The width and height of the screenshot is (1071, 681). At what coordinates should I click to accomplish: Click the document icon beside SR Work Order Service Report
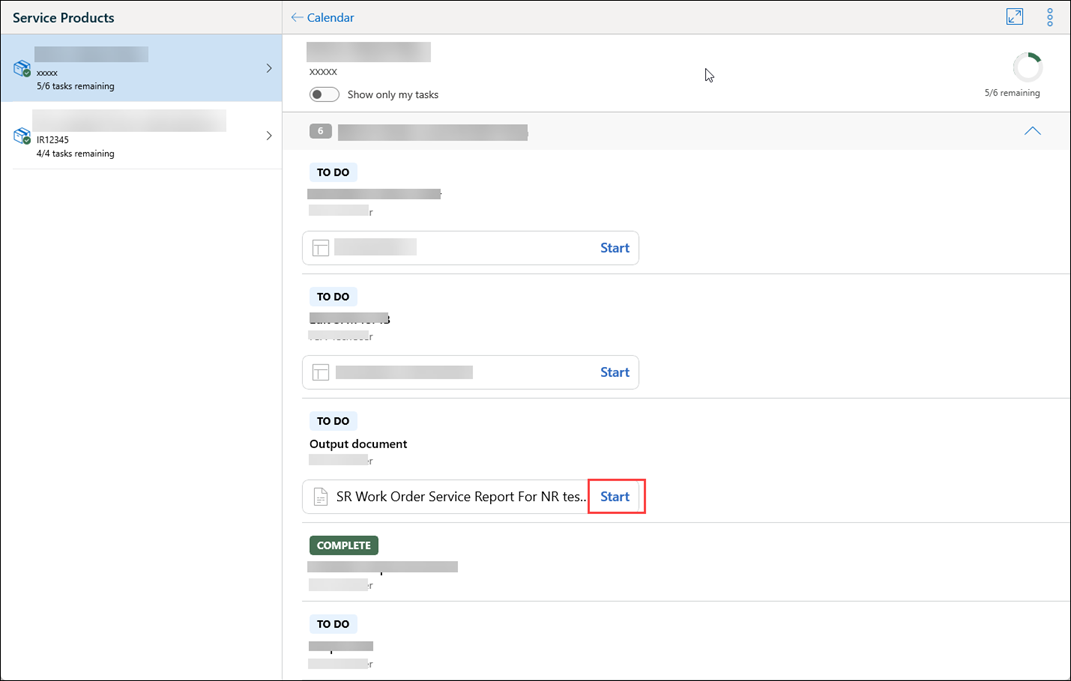(x=320, y=497)
